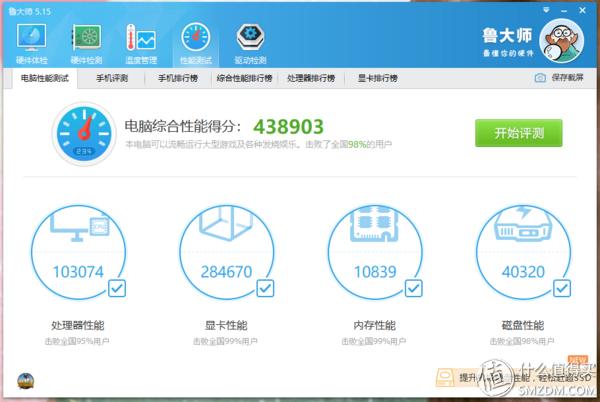Click the speedometer gauge score icon

tap(84, 133)
